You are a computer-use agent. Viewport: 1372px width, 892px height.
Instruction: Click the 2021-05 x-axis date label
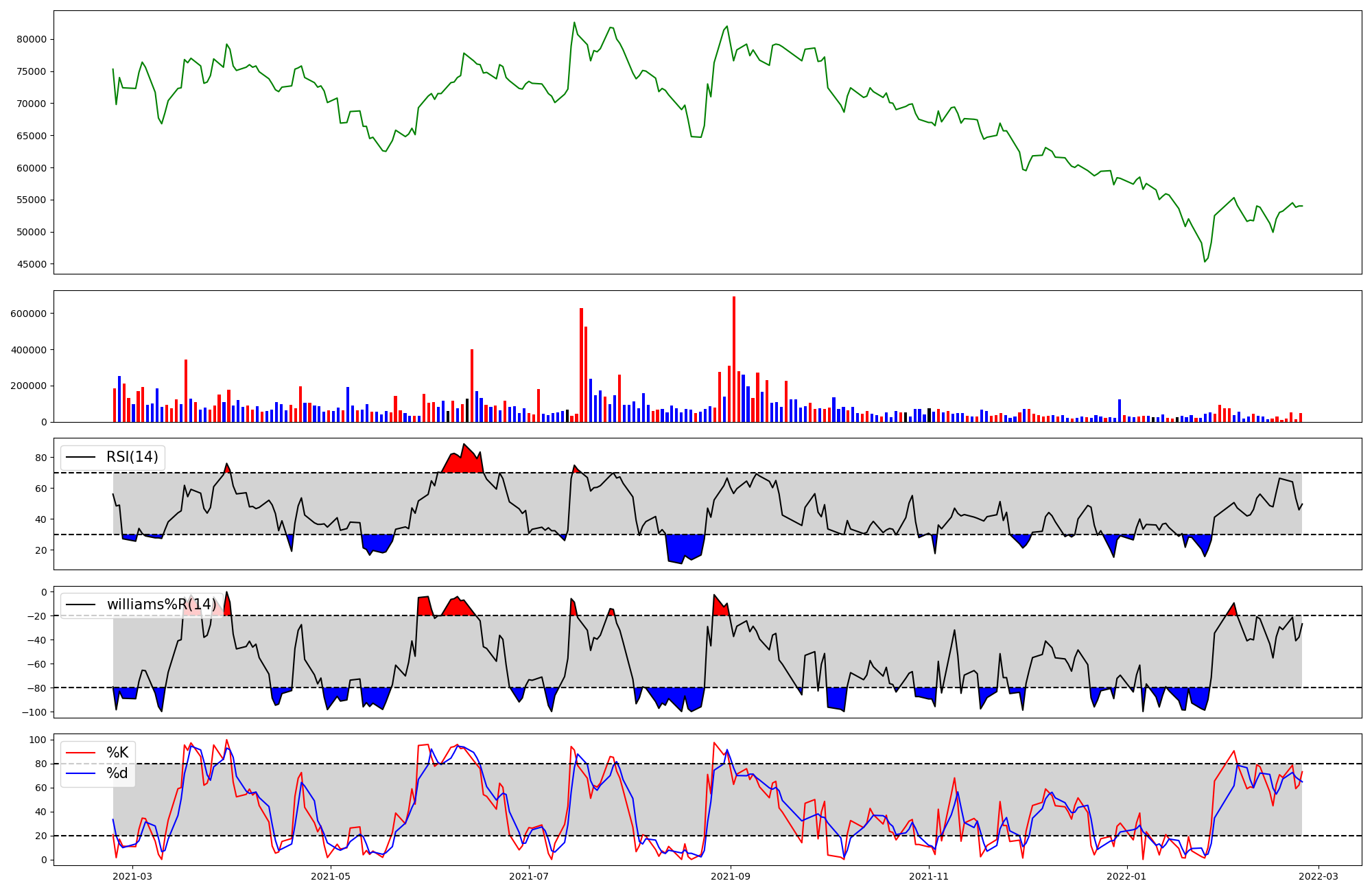(331, 876)
